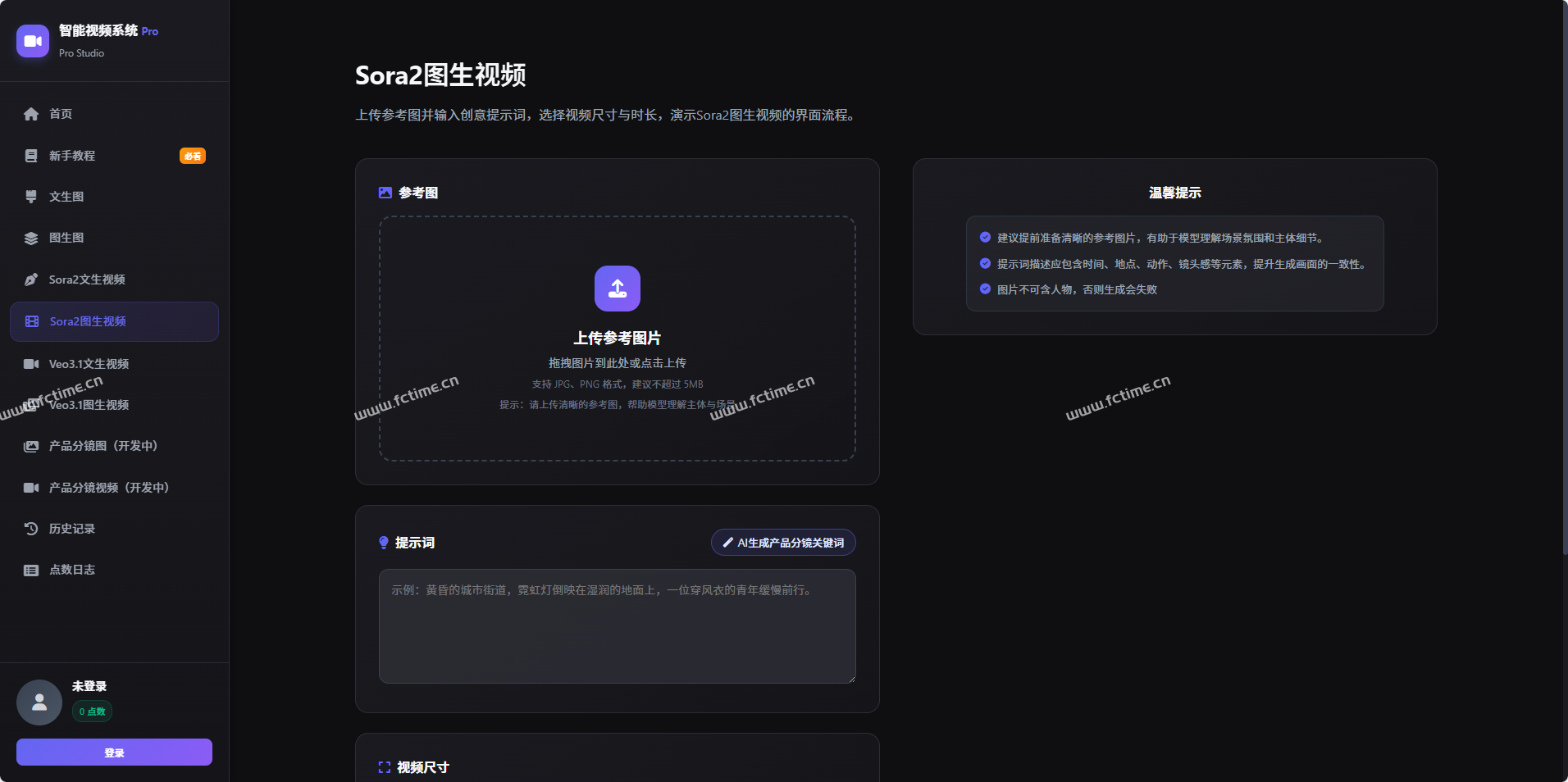Click the video camera logo icon
The width and height of the screenshot is (1568, 782).
coord(33,41)
